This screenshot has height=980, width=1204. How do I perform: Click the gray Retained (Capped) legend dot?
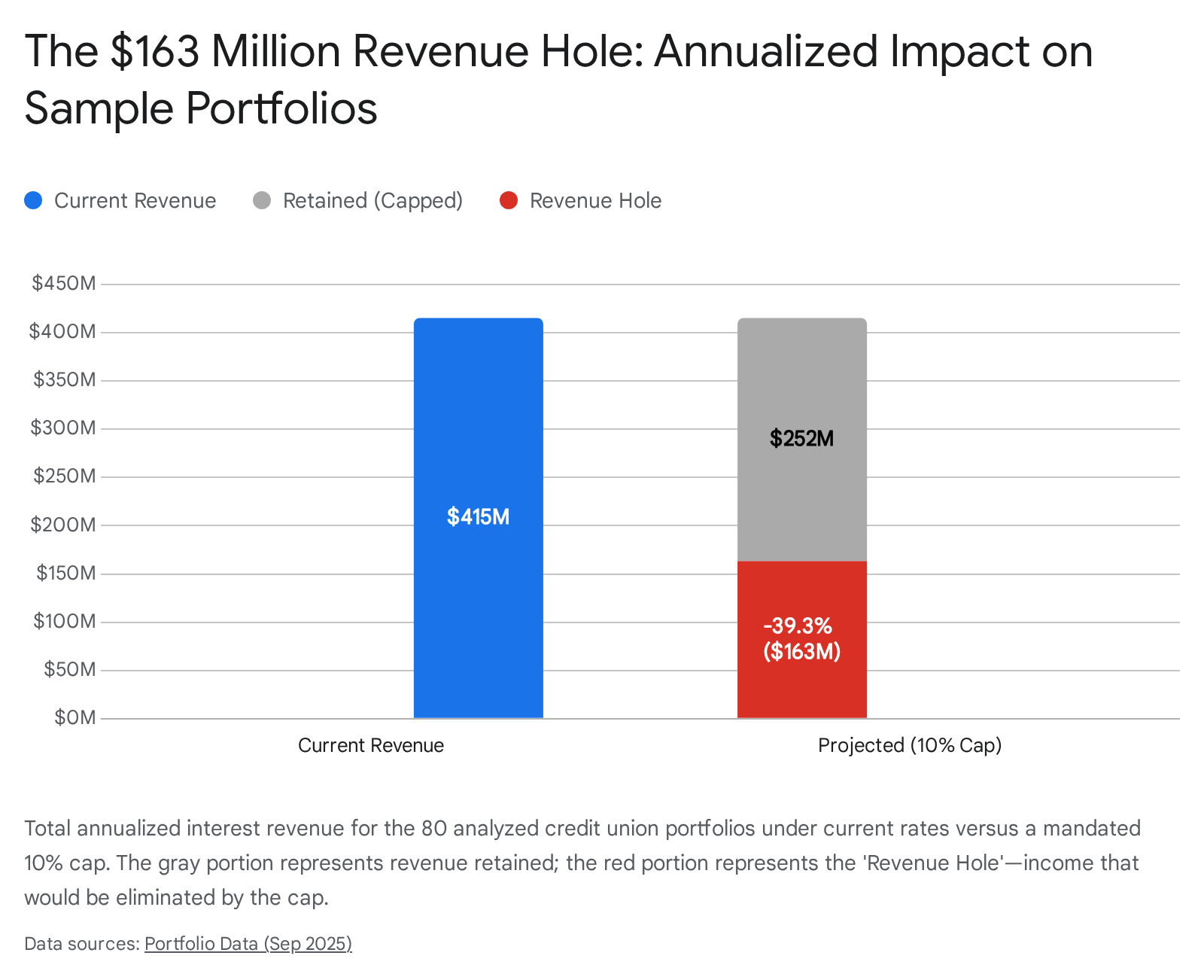point(262,201)
